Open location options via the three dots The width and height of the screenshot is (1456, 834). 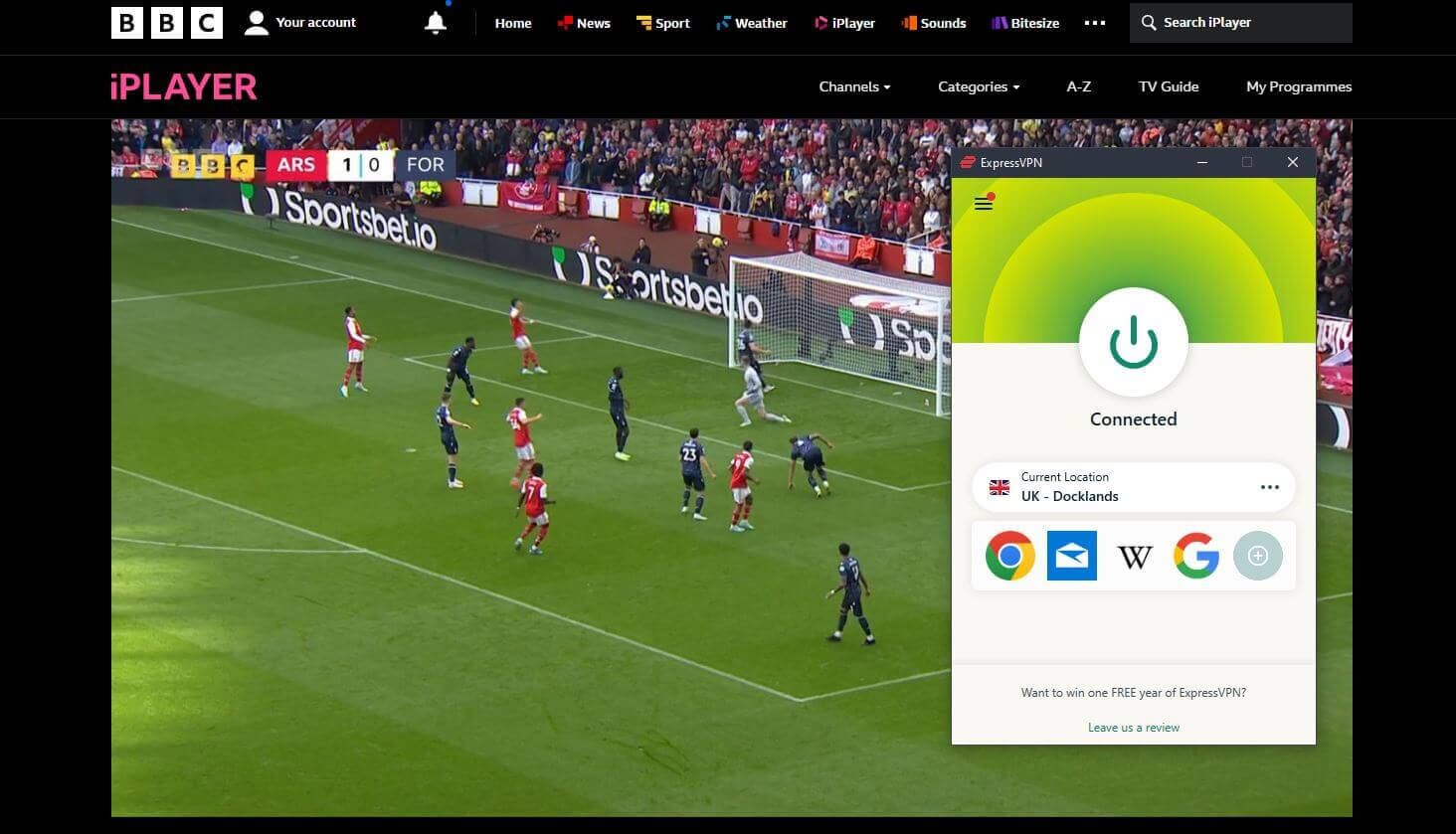pos(1269,486)
